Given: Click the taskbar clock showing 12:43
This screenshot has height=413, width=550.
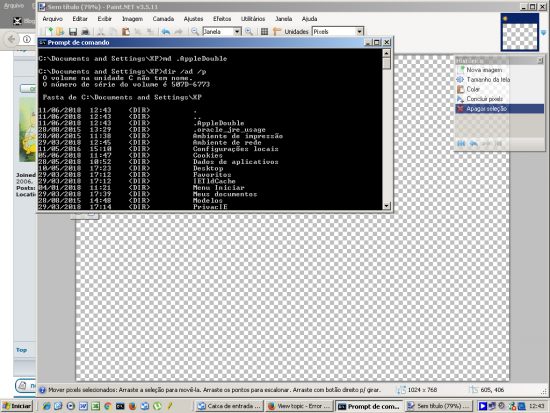Looking at the screenshot, I should 537,406.
